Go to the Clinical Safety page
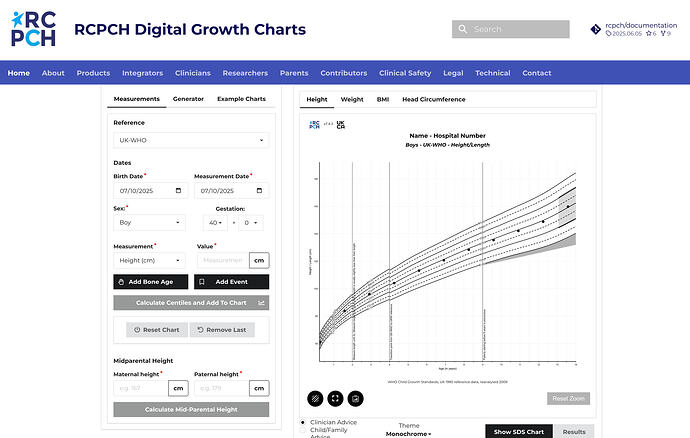This screenshot has height=438, width=690. (x=405, y=73)
